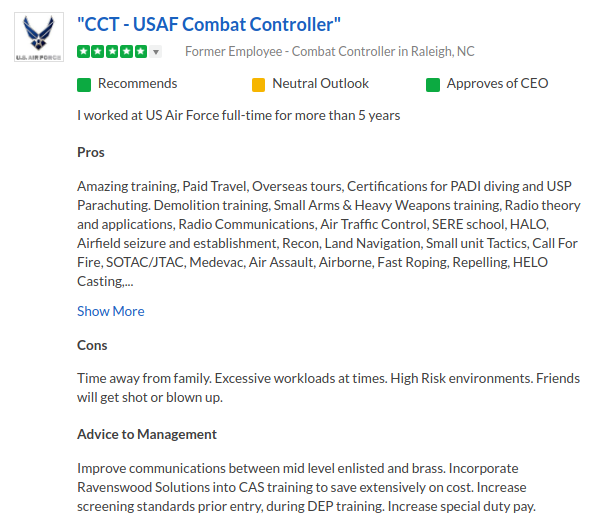Click the Pros section heading
The height and width of the screenshot is (524, 600).
click(91, 153)
